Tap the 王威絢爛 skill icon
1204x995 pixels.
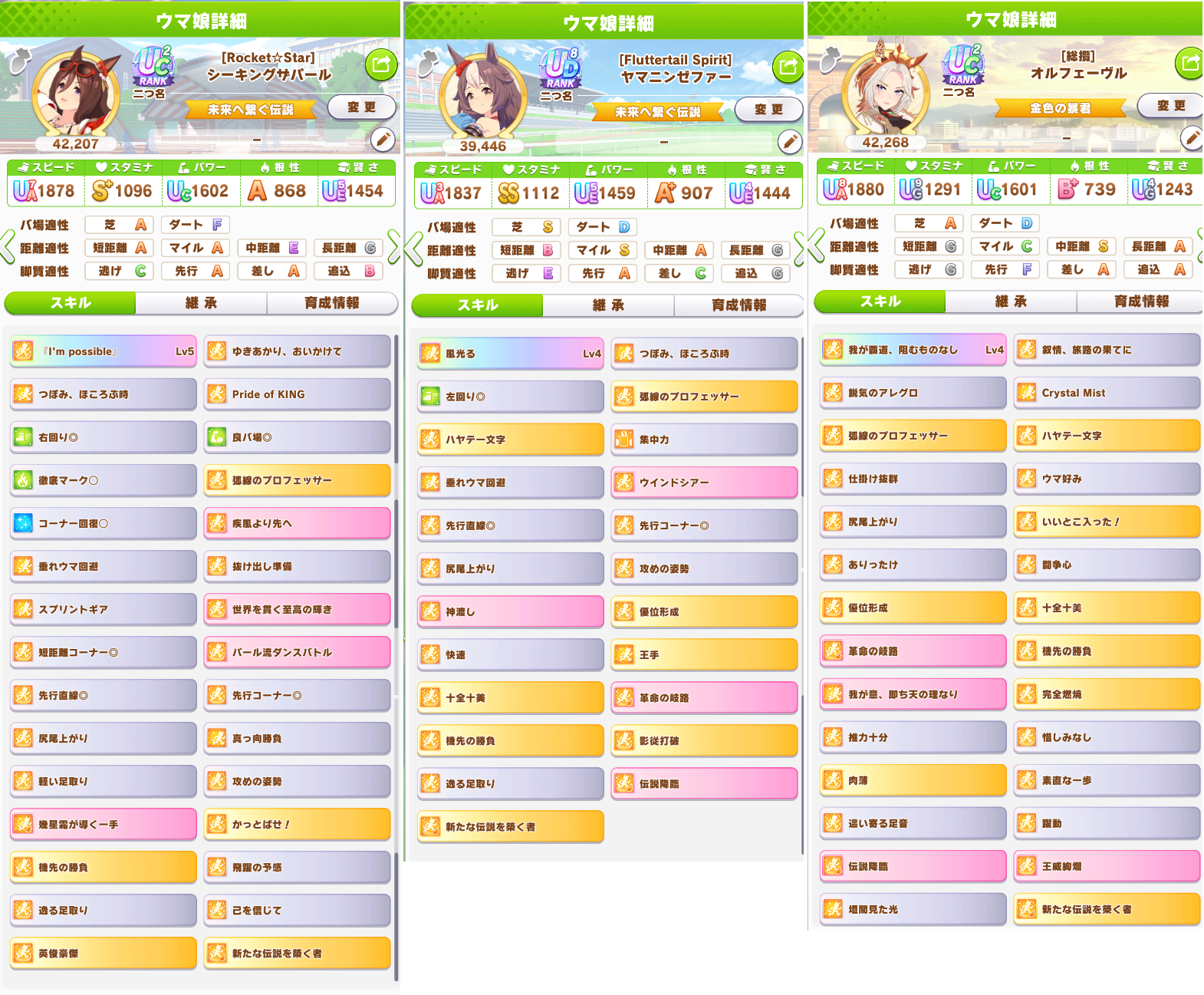coord(1026,866)
